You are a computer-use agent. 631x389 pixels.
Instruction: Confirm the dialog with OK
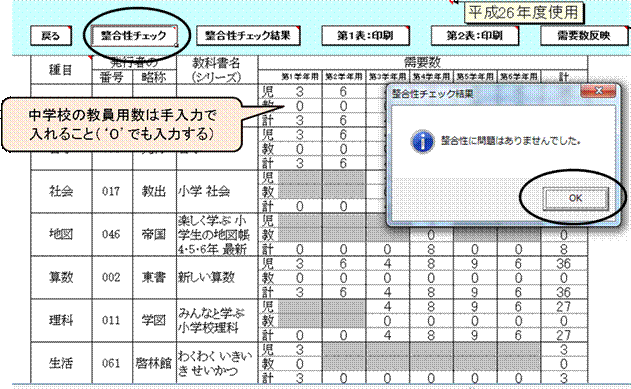(x=575, y=198)
